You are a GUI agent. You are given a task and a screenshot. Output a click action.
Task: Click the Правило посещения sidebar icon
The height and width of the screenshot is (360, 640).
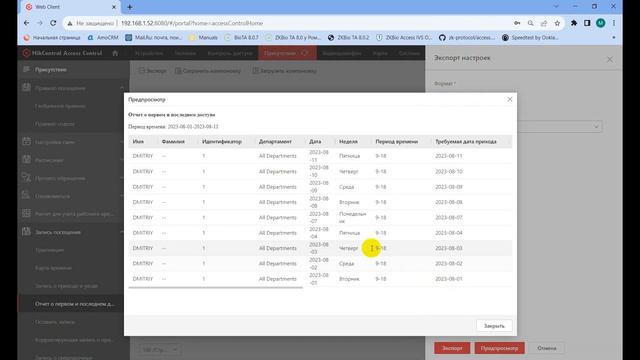pyautogui.click(x=26, y=87)
